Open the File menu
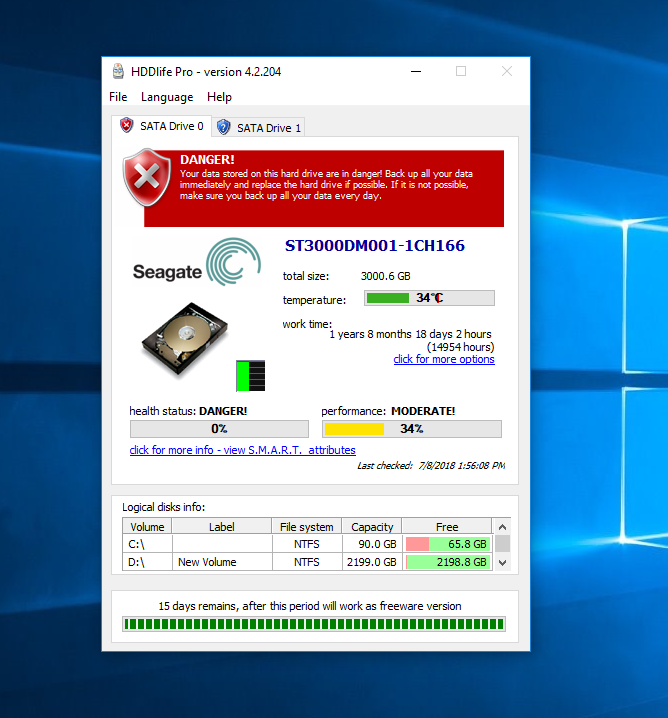The width and height of the screenshot is (668, 718). click(x=118, y=97)
